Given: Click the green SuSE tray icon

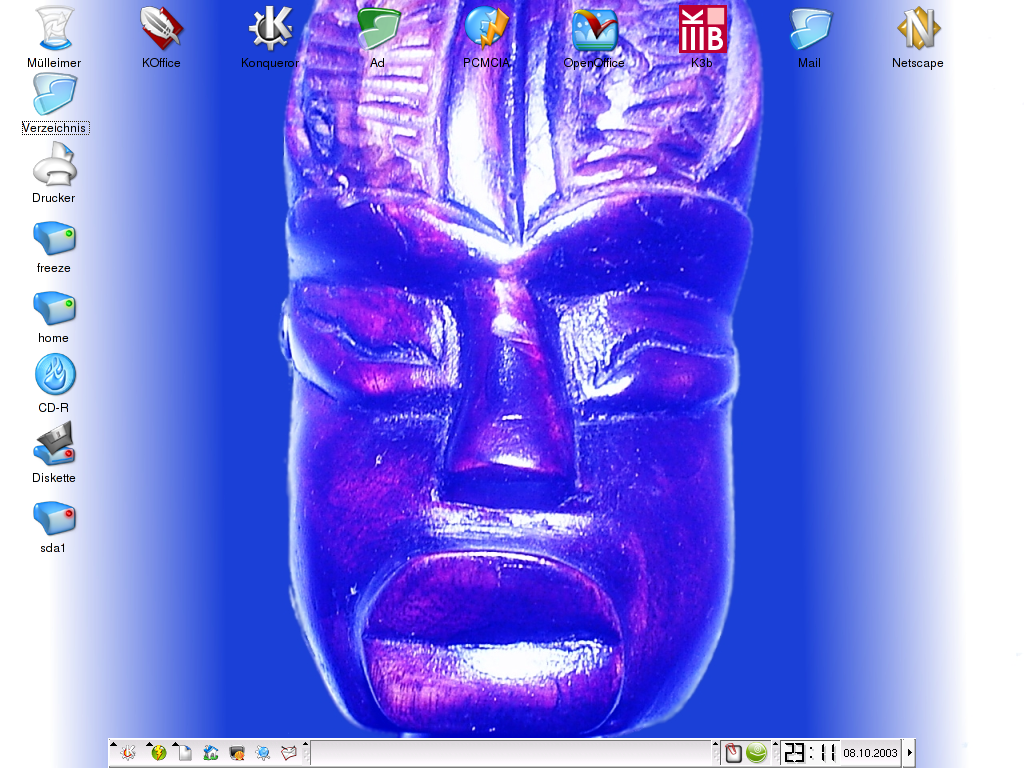Looking at the screenshot, I should click(757, 753).
